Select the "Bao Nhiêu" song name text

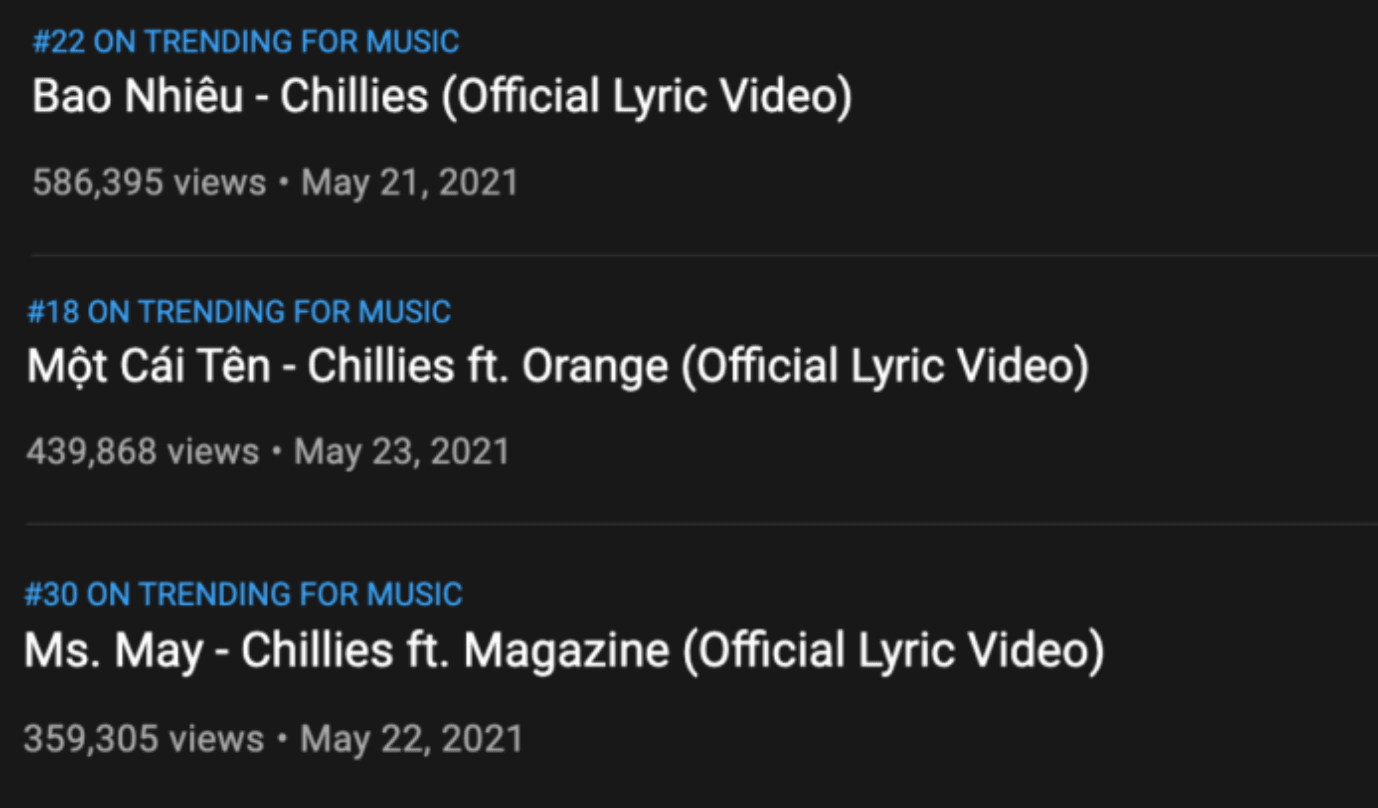click(x=137, y=97)
